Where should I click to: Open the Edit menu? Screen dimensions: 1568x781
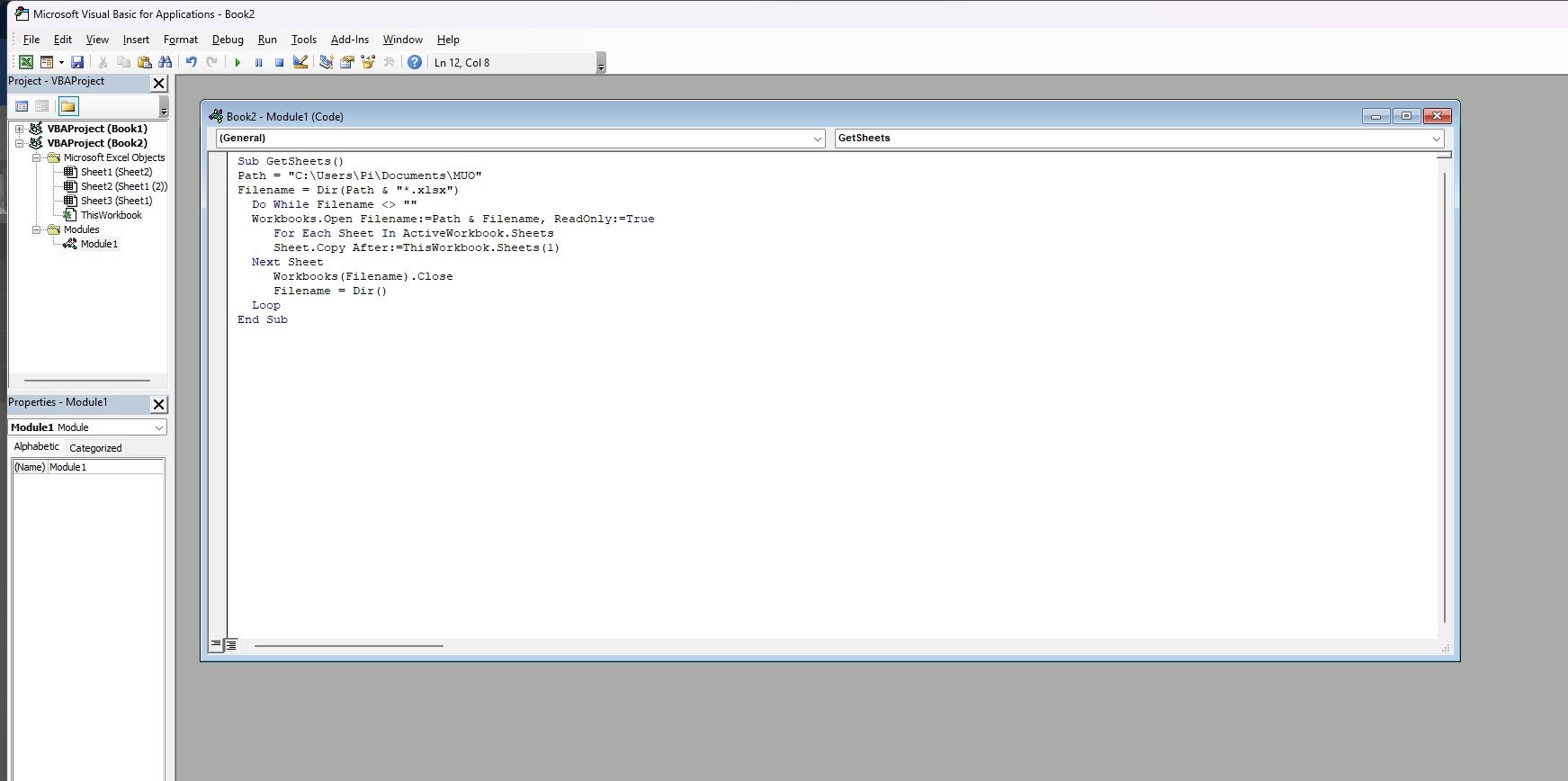click(63, 40)
